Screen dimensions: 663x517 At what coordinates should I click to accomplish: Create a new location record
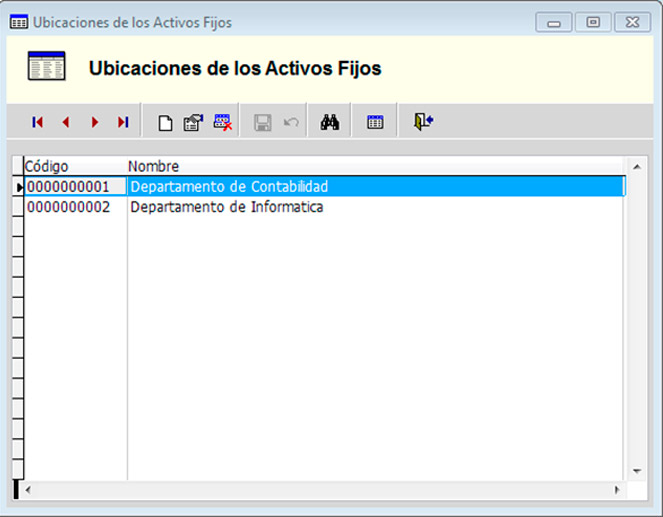(x=166, y=122)
